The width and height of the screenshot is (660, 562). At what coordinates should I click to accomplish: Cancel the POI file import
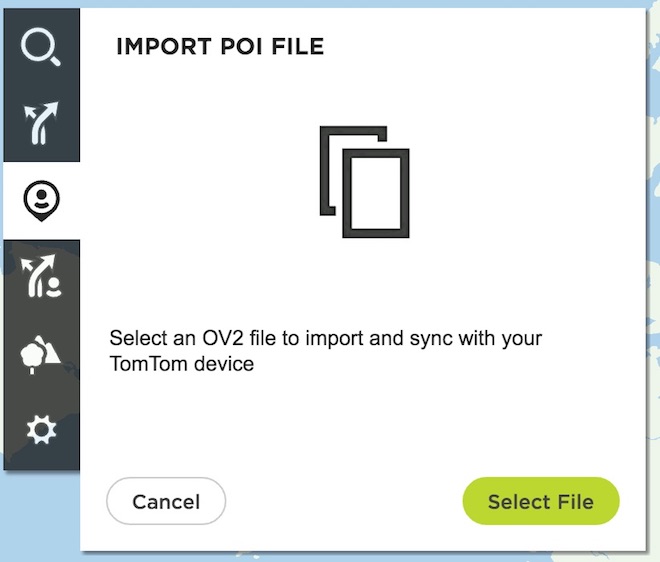pos(166,501)
